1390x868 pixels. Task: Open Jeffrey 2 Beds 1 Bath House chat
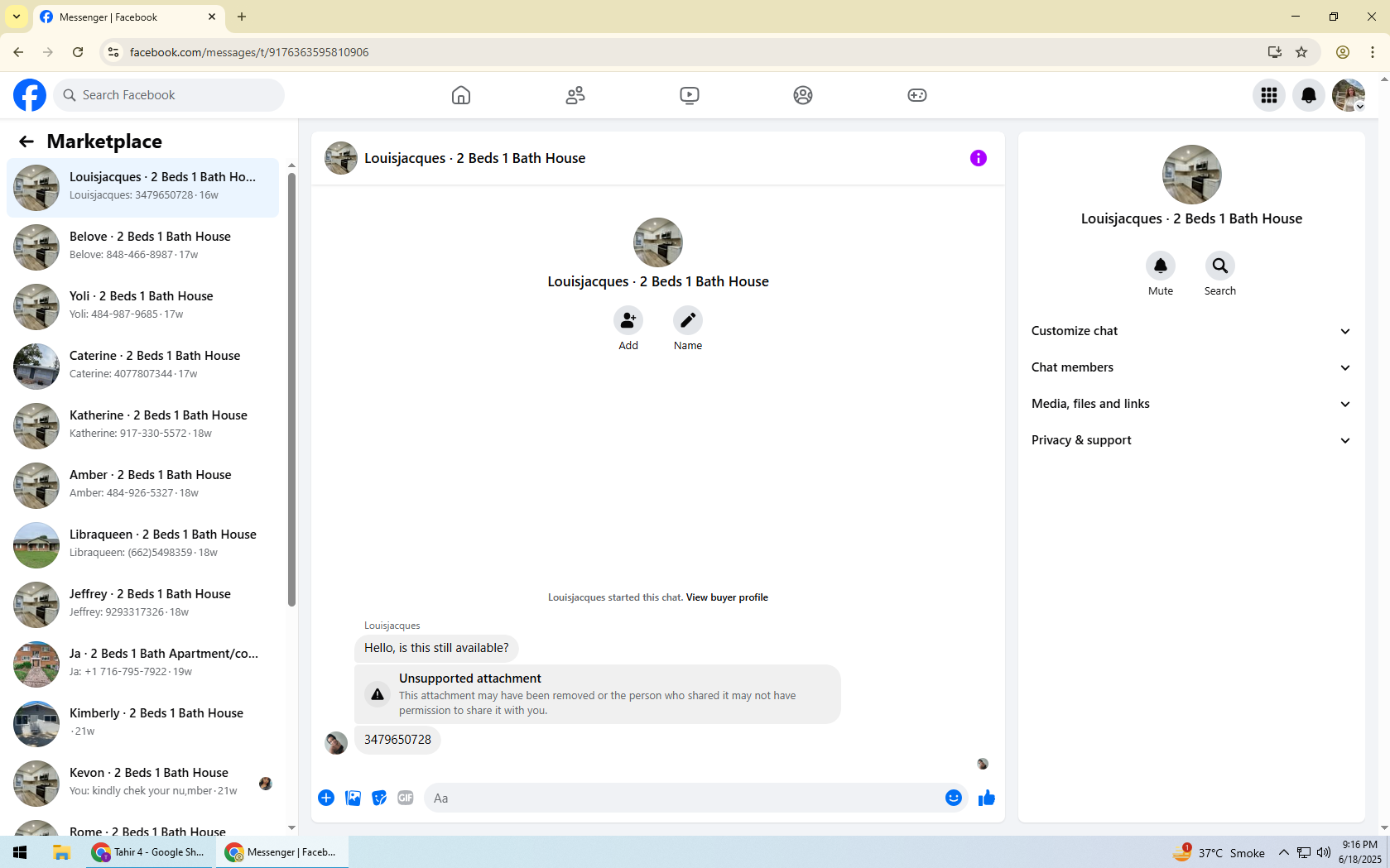pos(142,605)
